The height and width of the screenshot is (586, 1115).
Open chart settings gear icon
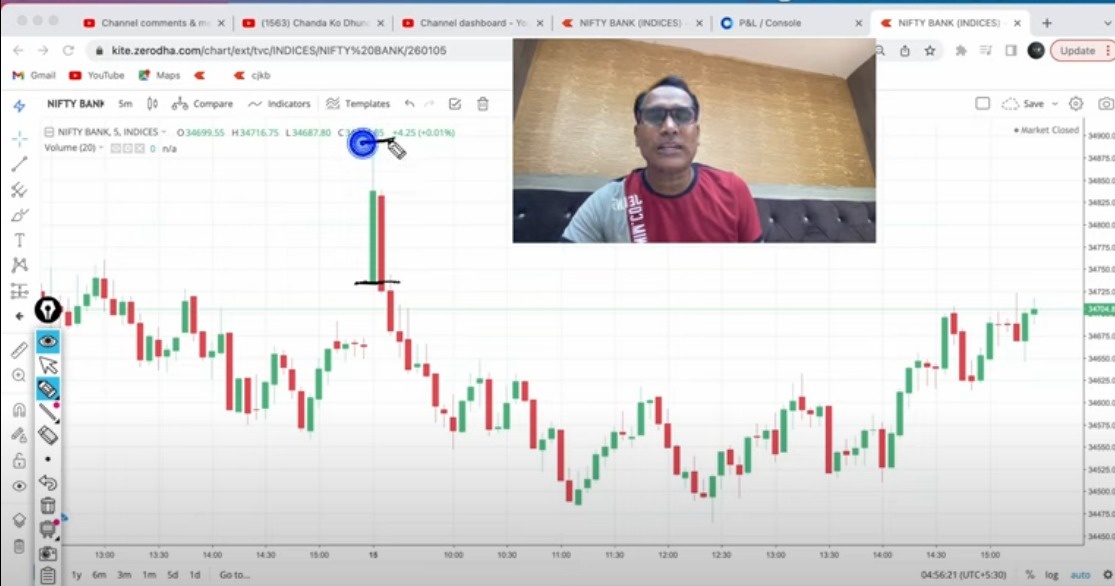click(x=1076, y=104)
